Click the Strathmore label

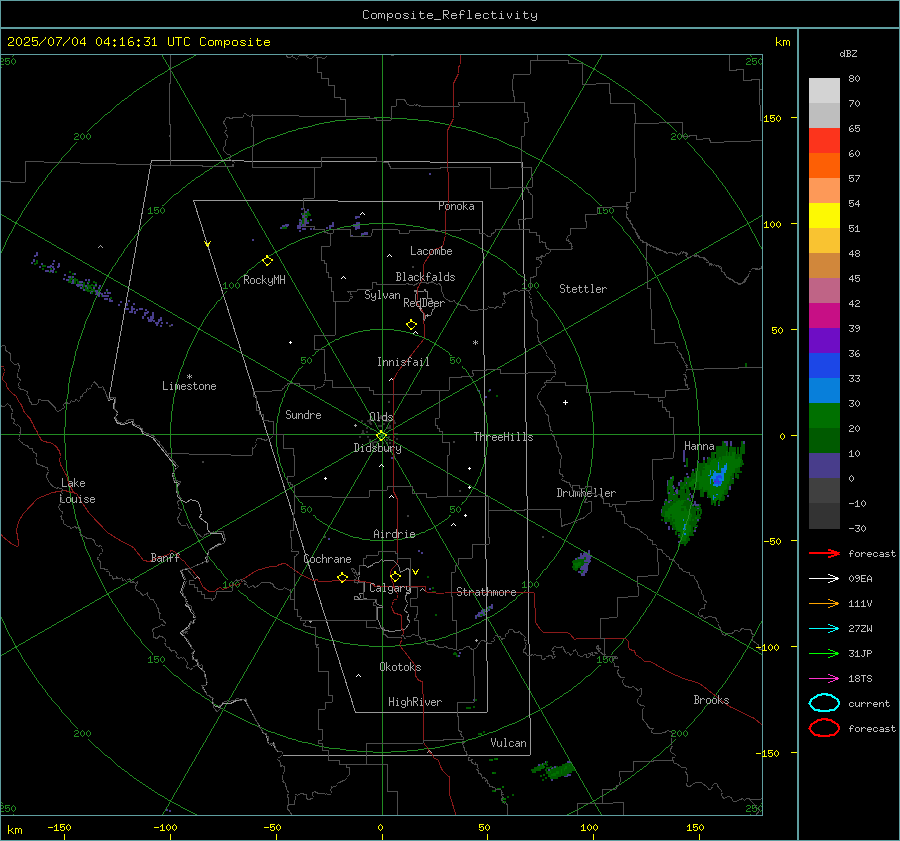point(486,592)
